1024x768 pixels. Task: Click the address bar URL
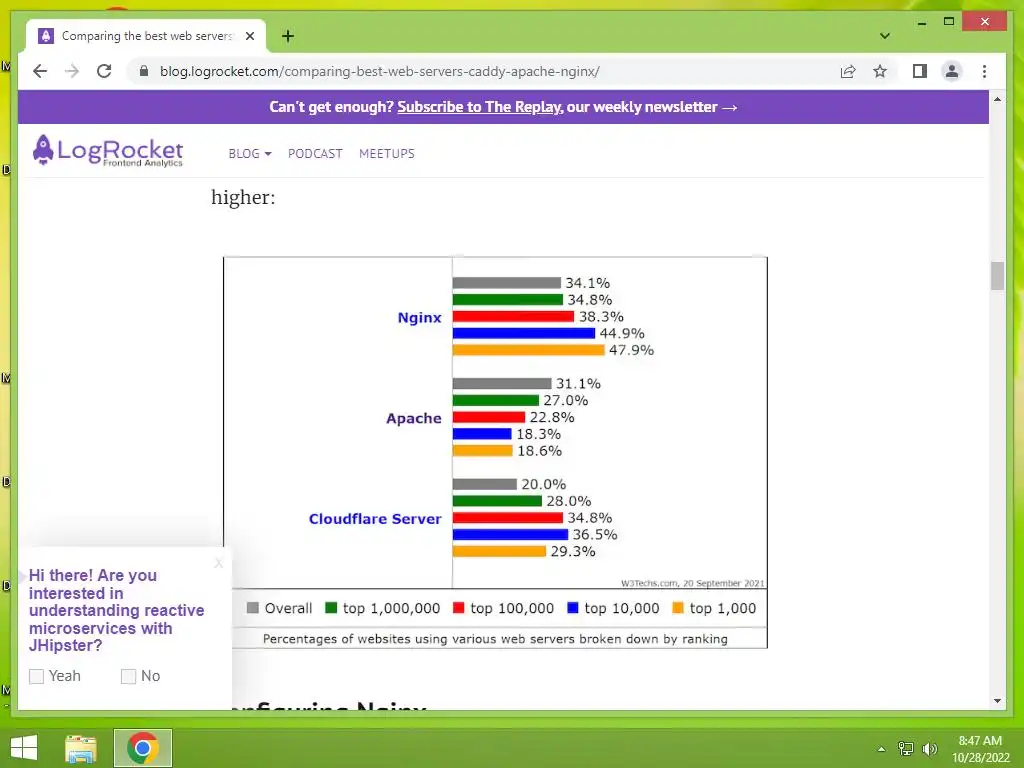click(379, 71)
